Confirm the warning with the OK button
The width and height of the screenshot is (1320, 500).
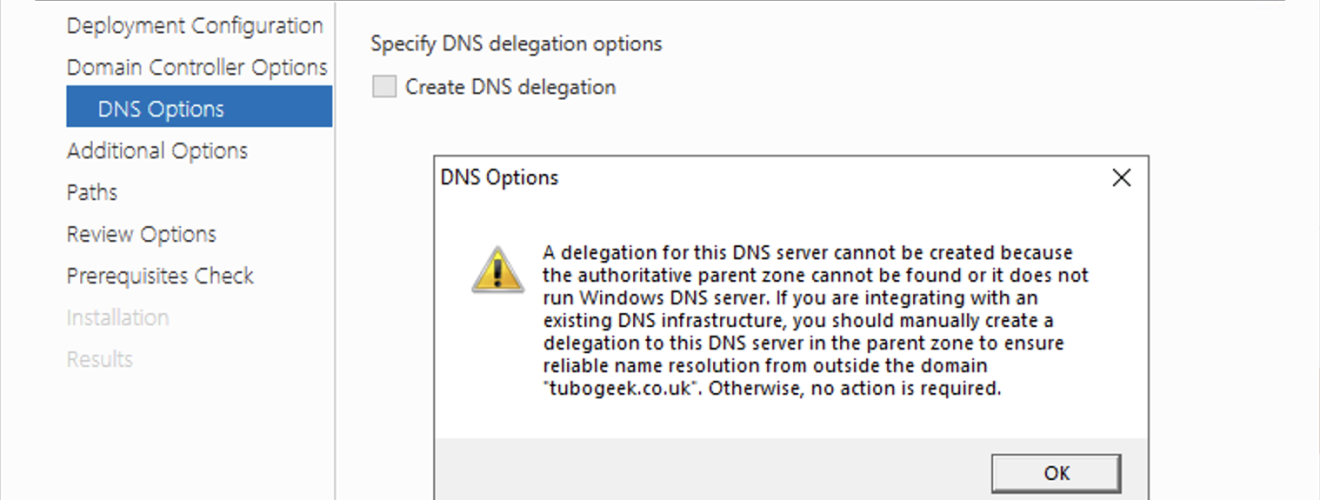1057,473
